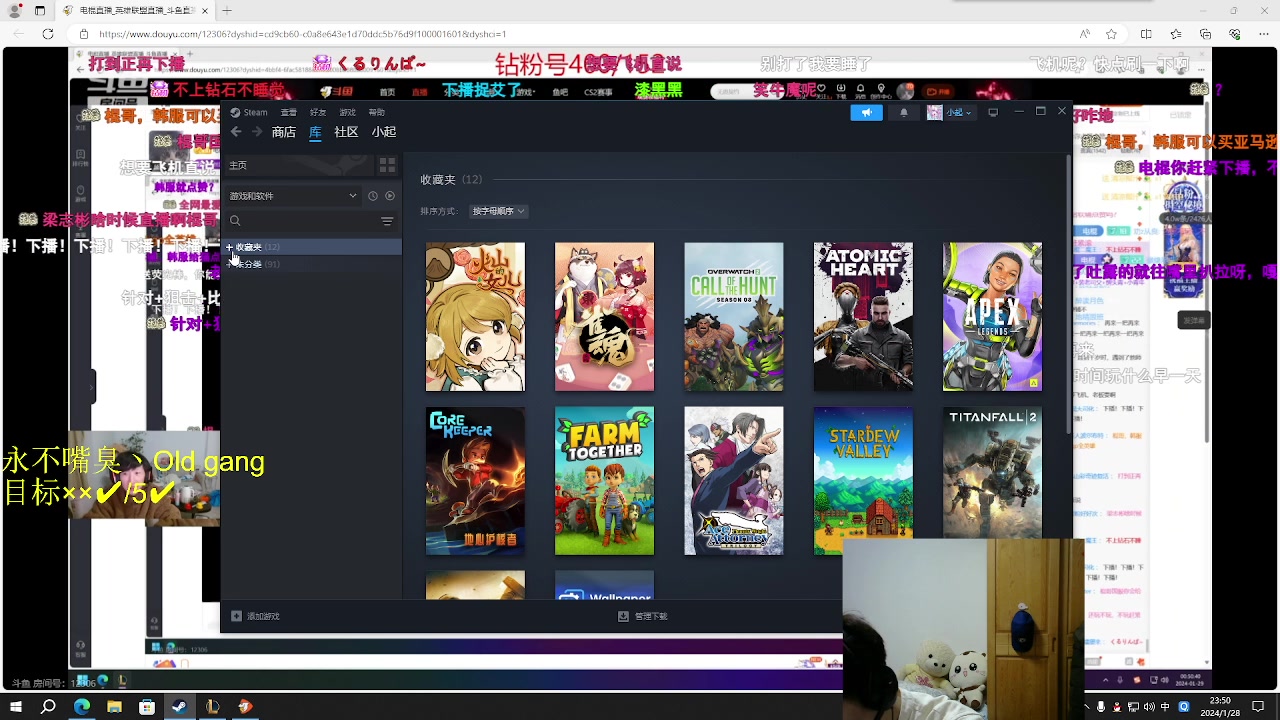Open the 按字母顺序 sort dropdown
Viewport: 1280px width, 720px height.
(x=498, y=211)
